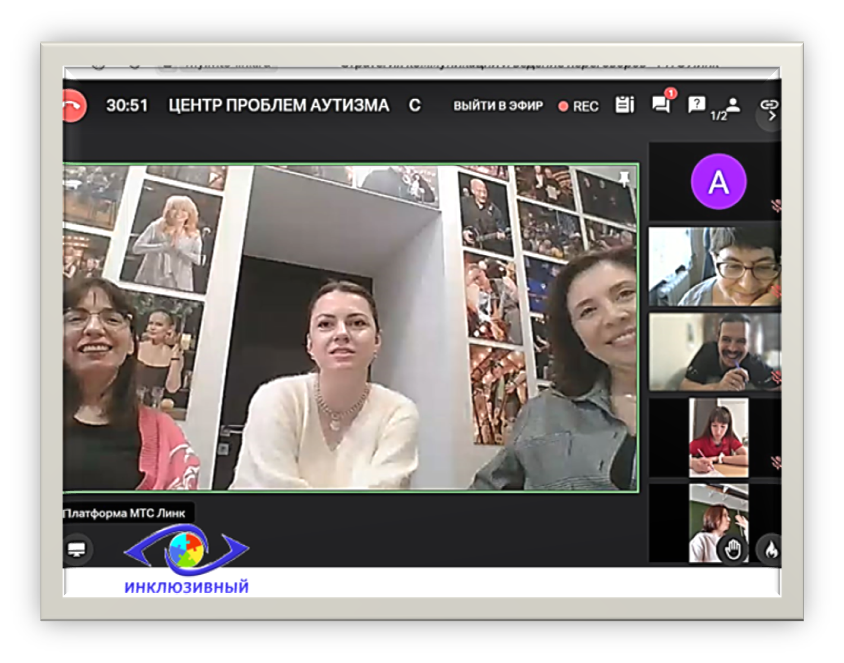Click the 1/2 page indicator

[x=718, y=116]
